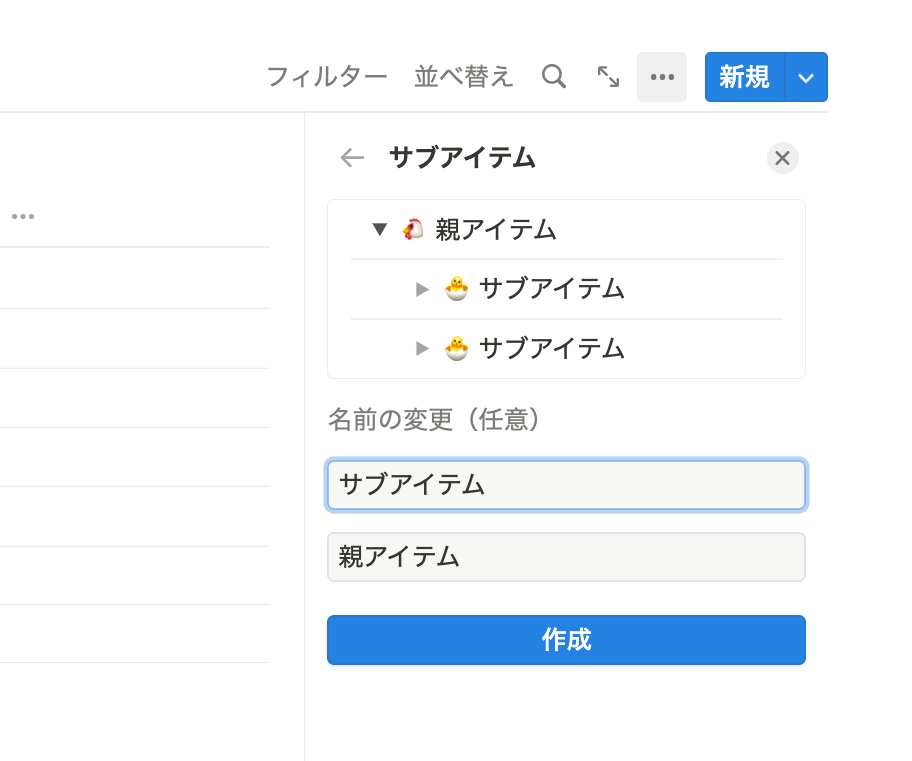Viewport: 912px width, 761px height.
Task: Collapse the 親アイテム tree row
Action: tap(380, 229)
